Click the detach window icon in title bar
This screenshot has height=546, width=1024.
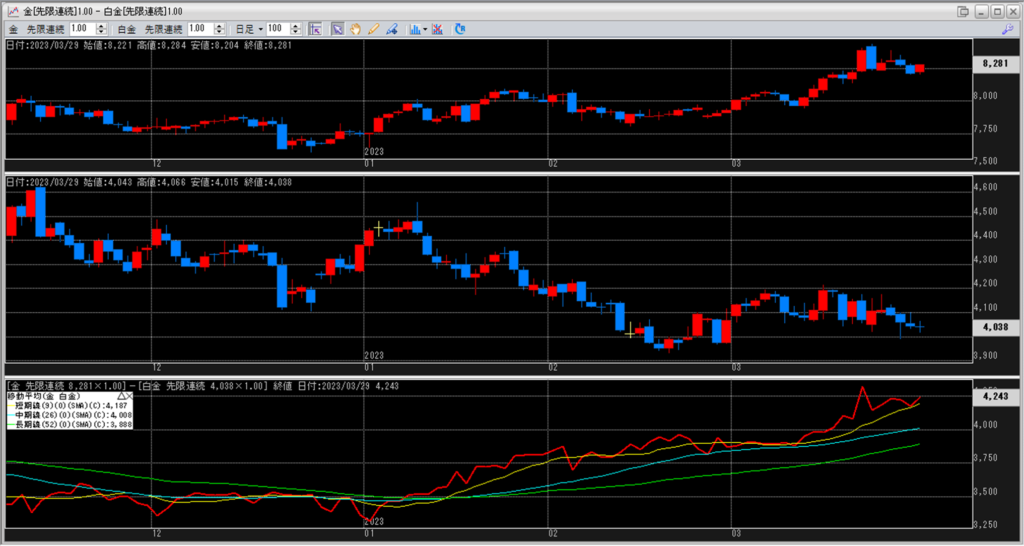click(963, 10)
